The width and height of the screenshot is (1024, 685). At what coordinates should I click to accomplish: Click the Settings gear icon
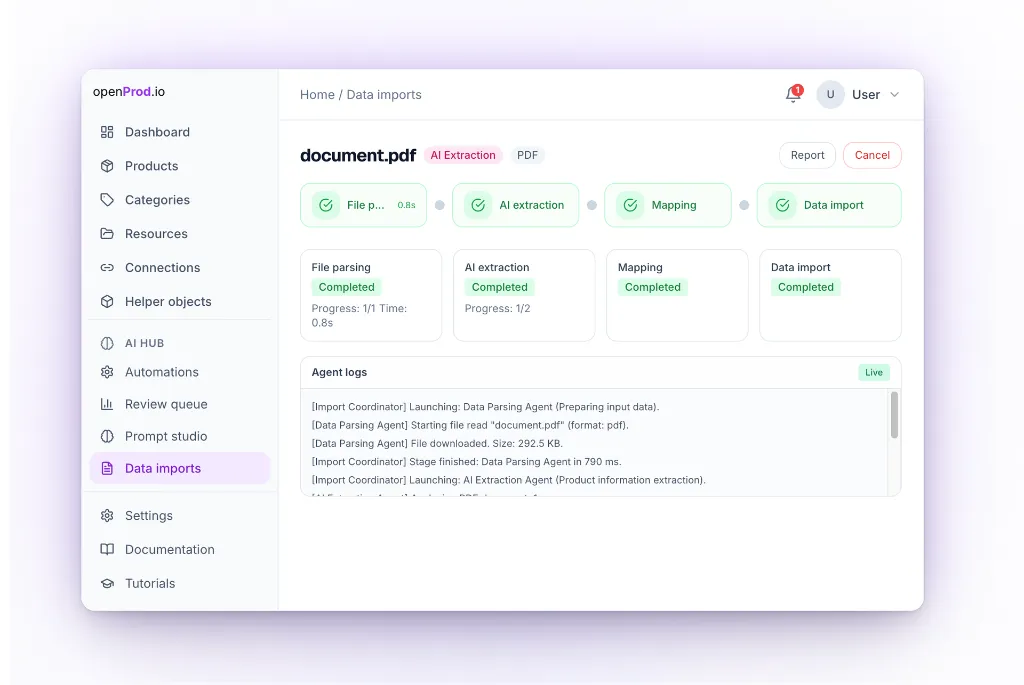click(107, 516)
